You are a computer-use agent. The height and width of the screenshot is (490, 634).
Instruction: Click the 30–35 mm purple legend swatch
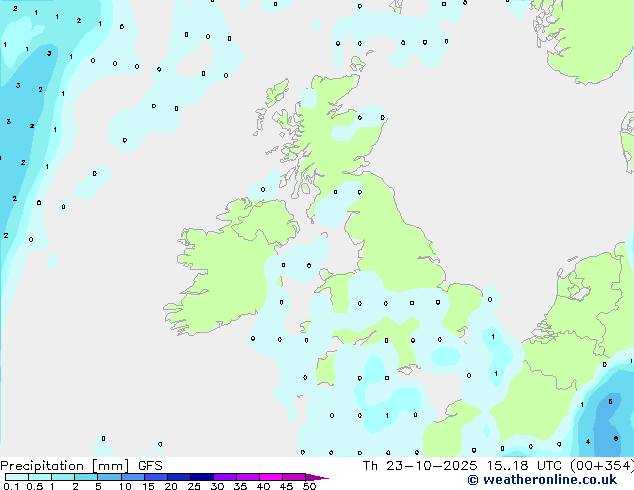[225, 477]
